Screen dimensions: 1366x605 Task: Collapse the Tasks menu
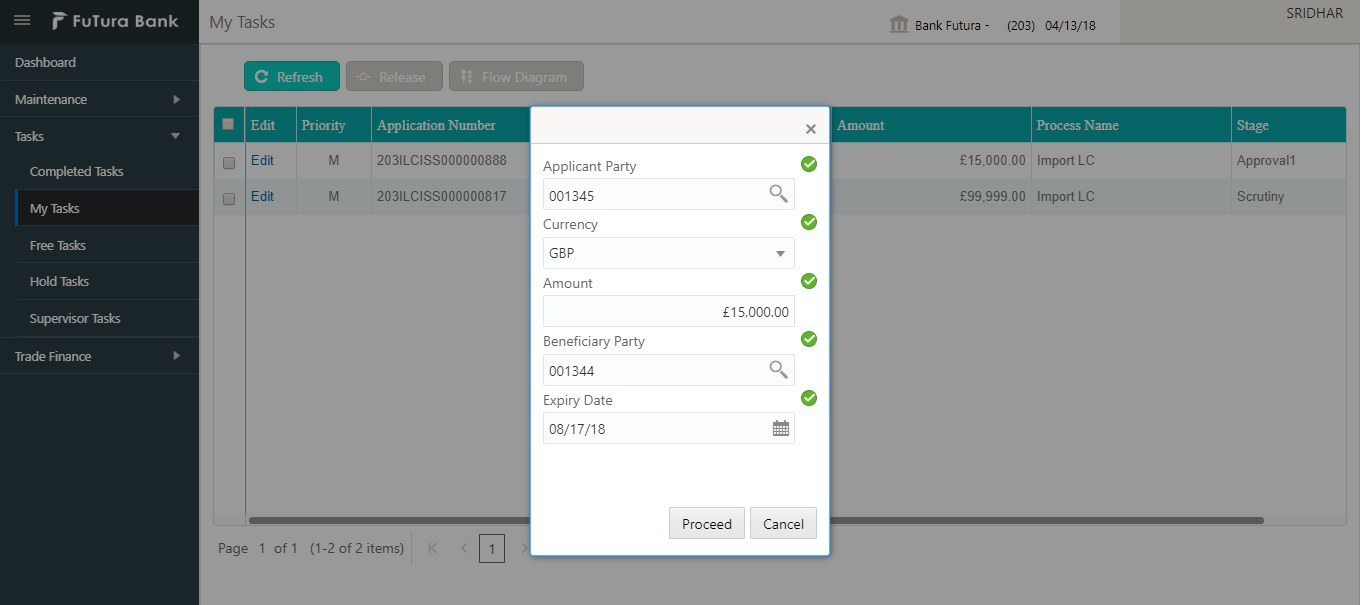[99, 136]
